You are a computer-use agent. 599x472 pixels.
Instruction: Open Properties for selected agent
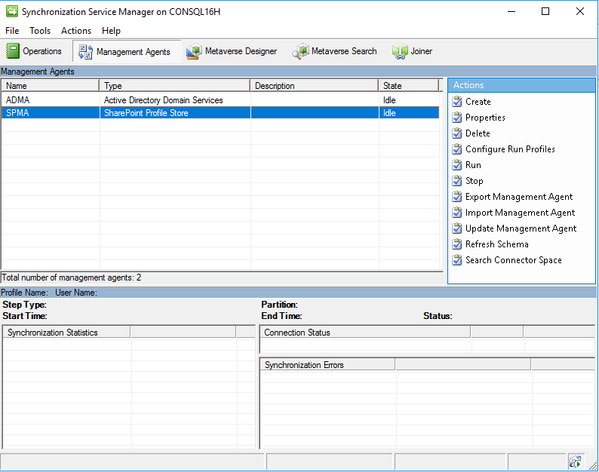[485, 118]
